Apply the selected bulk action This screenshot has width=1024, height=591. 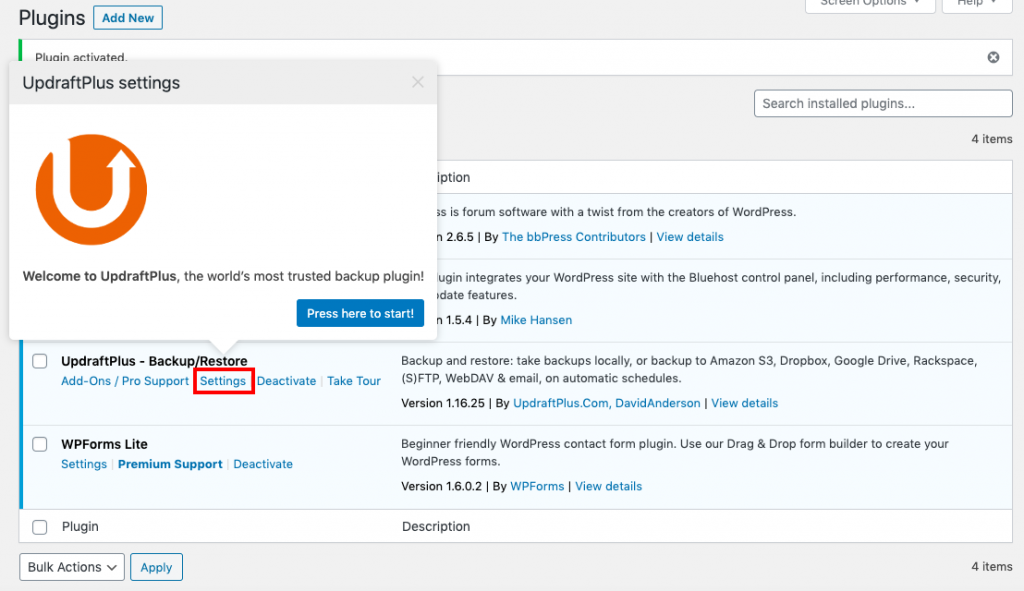pos(156,567)
